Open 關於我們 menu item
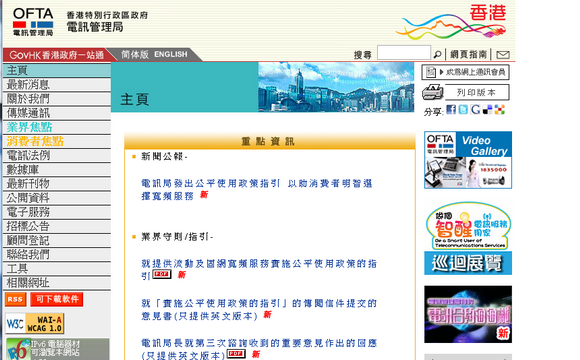 coord(57,99)
